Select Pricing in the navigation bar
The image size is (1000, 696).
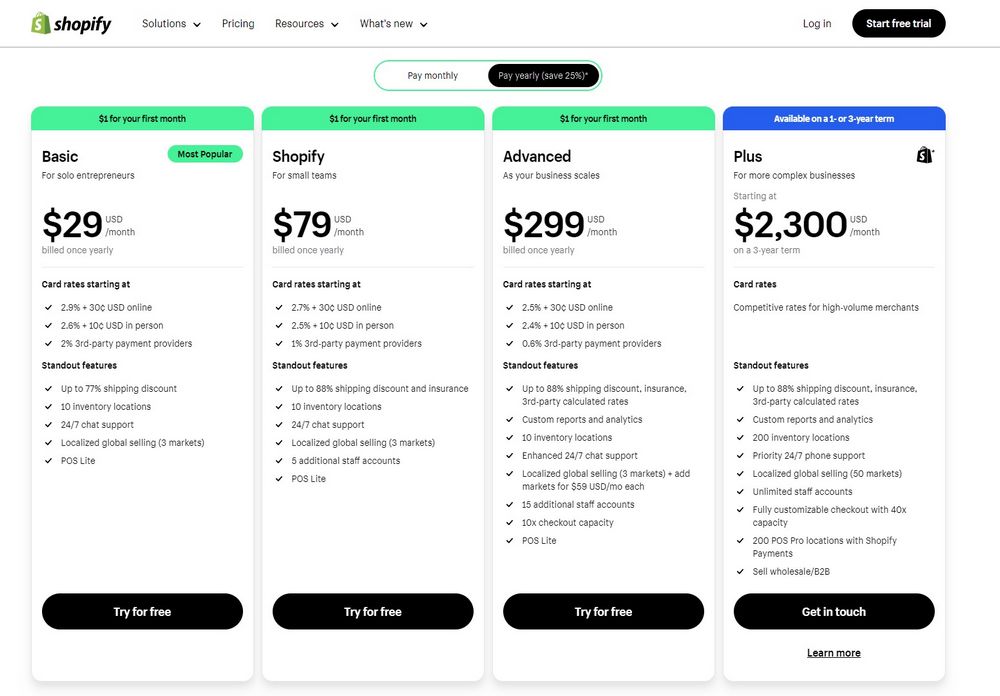pyautogui.click(x=238, y=23)
